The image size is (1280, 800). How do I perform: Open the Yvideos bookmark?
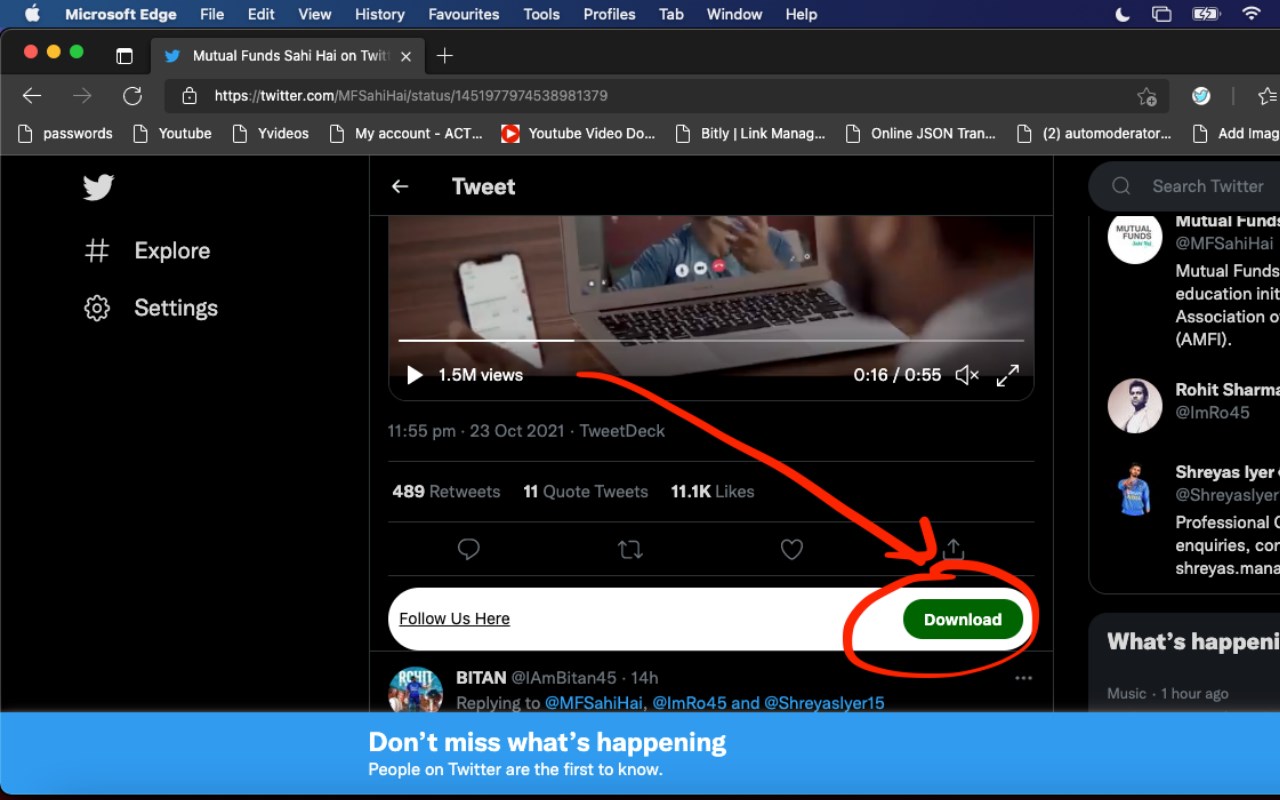[271, 133]
